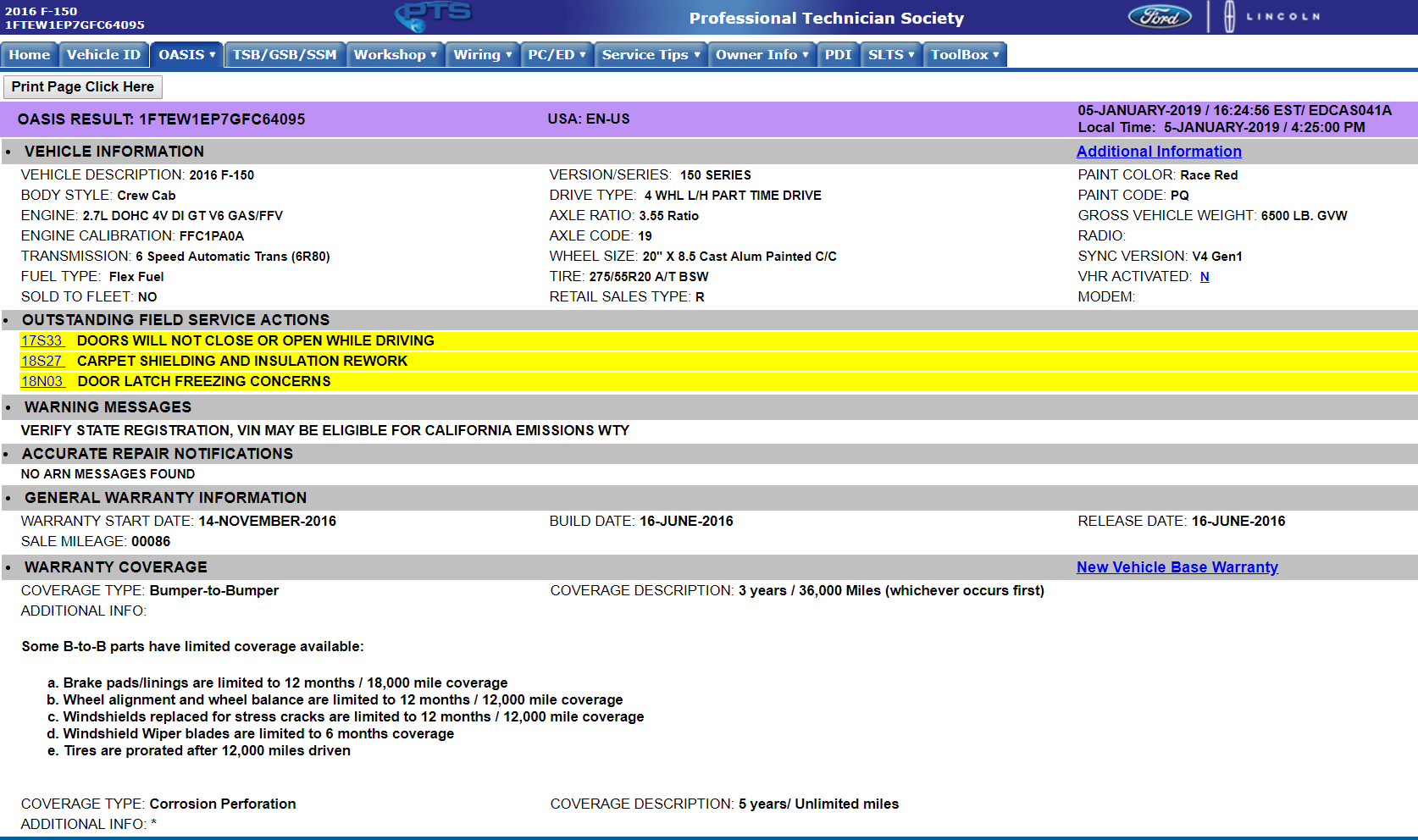
Task: Click the engine calibration value FFC1PA0A
Action: [212, 236]
